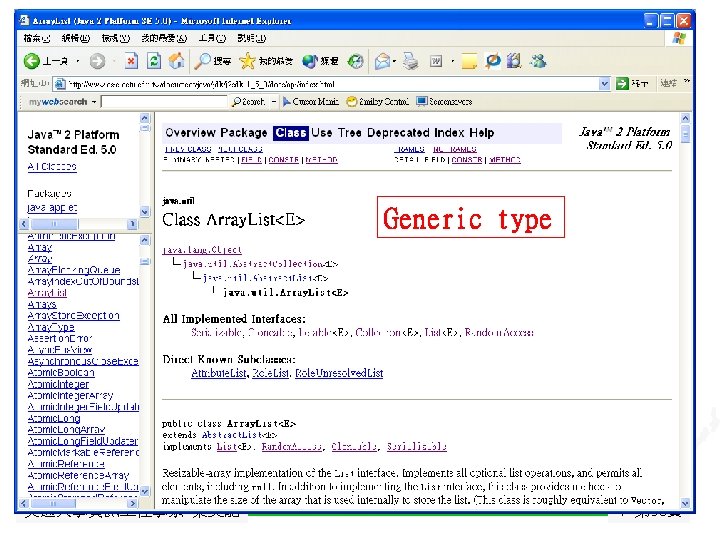Open the dropdown arrow after mywebsearch Search
This screenshot has width=720, height=540.
coord(274,101)
